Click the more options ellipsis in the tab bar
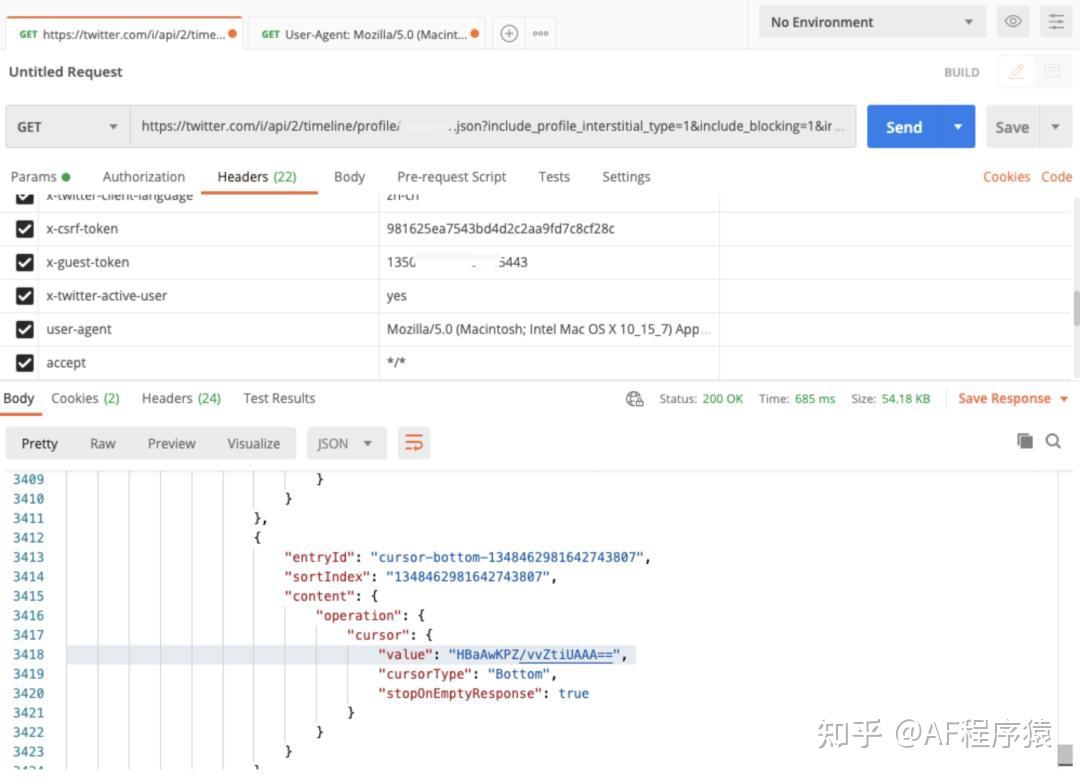This screenshot has height=778, width=1080. tap(540, 32)
